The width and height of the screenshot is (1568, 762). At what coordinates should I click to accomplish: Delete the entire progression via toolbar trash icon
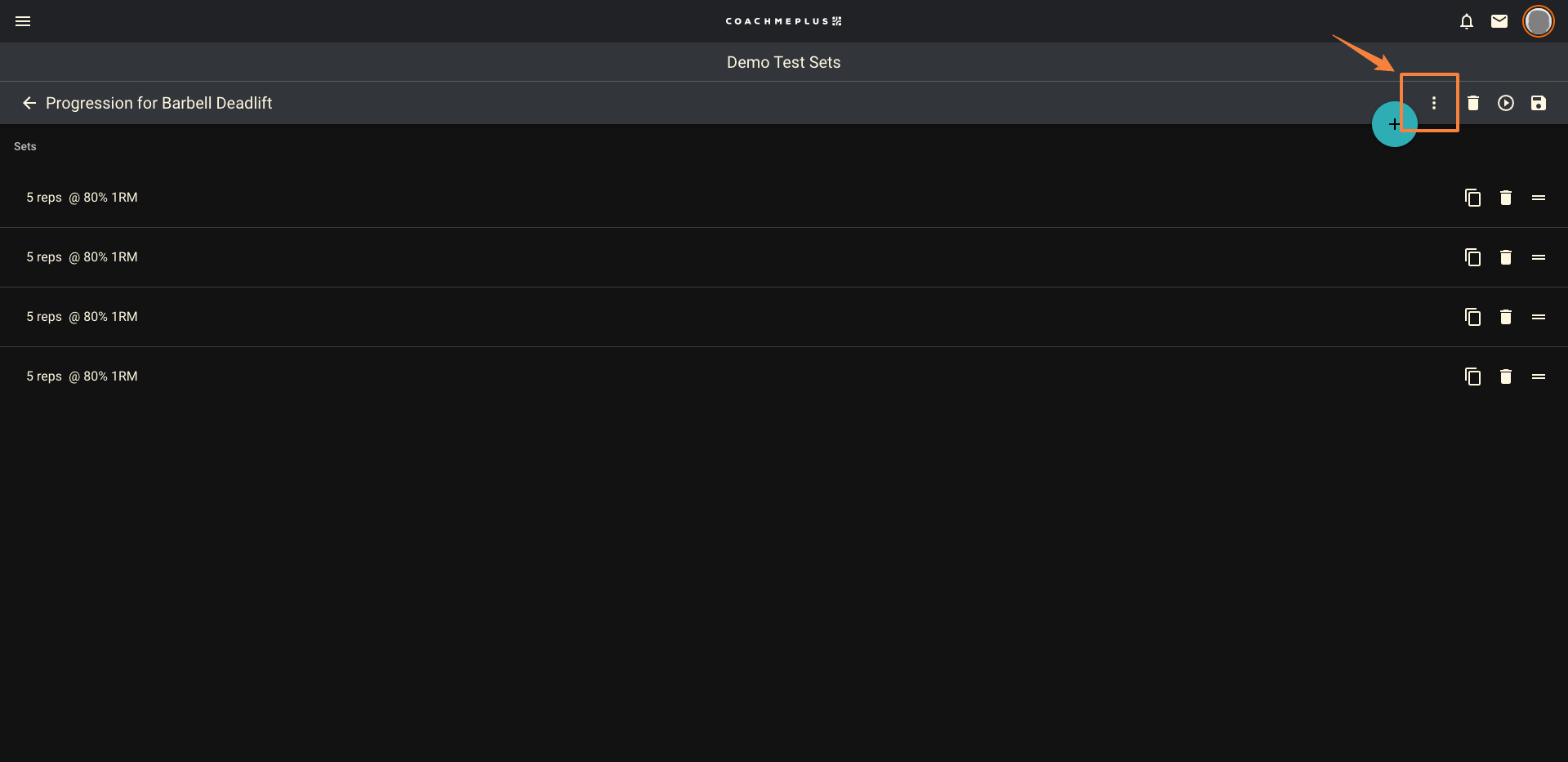pyautogui.click(x=1473, y=103)
